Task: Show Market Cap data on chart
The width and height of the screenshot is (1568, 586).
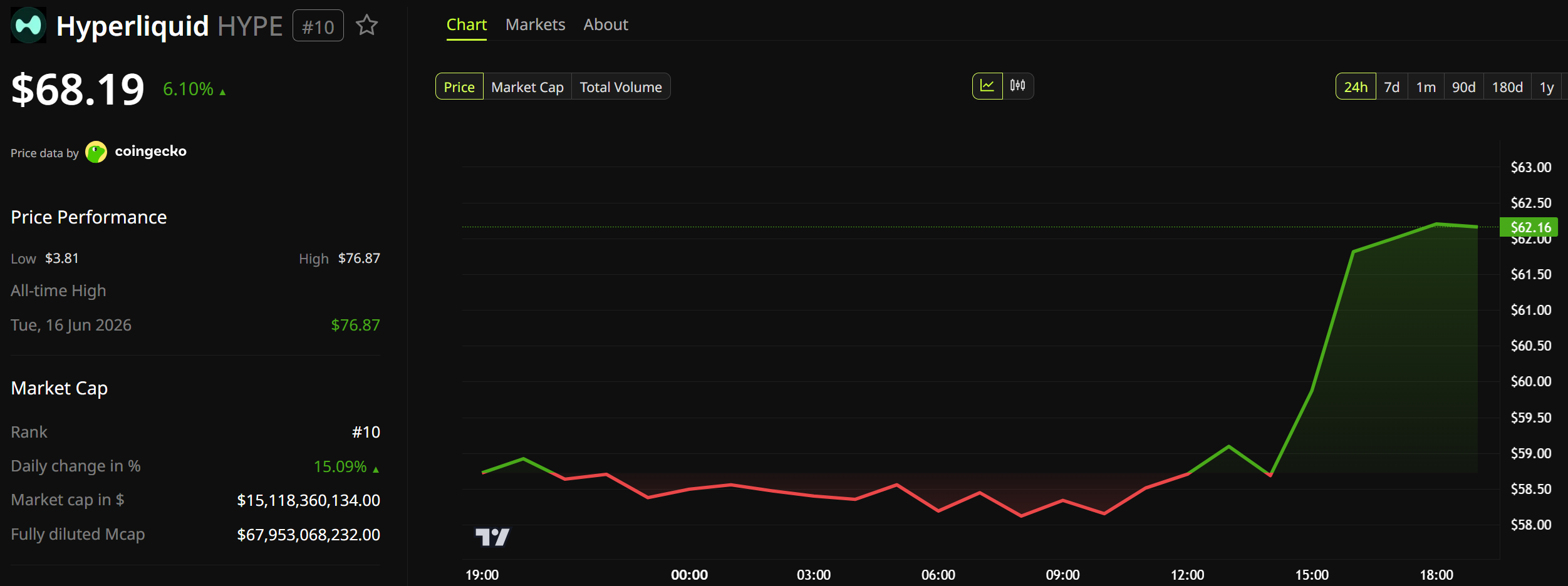Action: (x=527, y=86)
